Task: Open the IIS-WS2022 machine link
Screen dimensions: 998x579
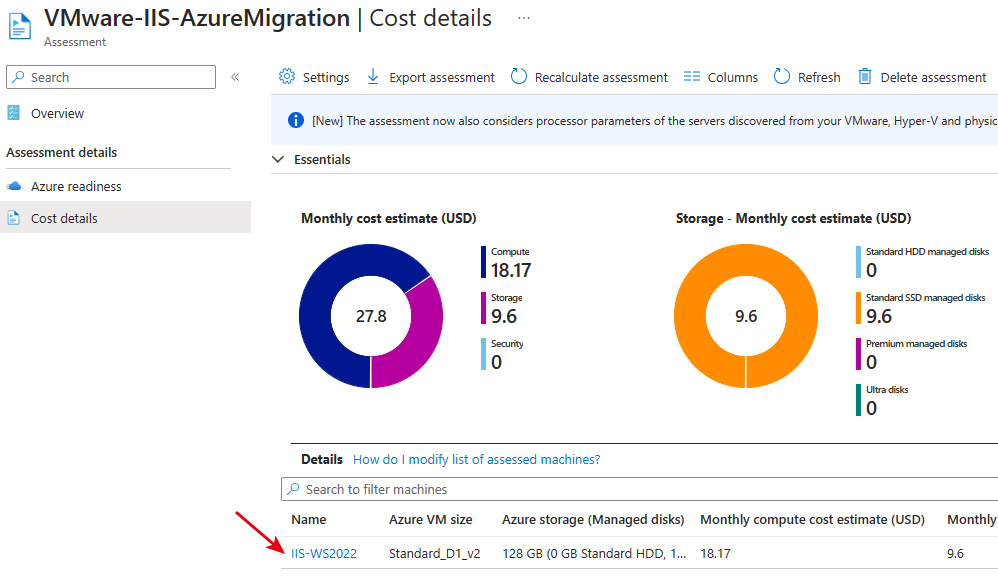Action: pyautogui.click(x=324, y=554)
